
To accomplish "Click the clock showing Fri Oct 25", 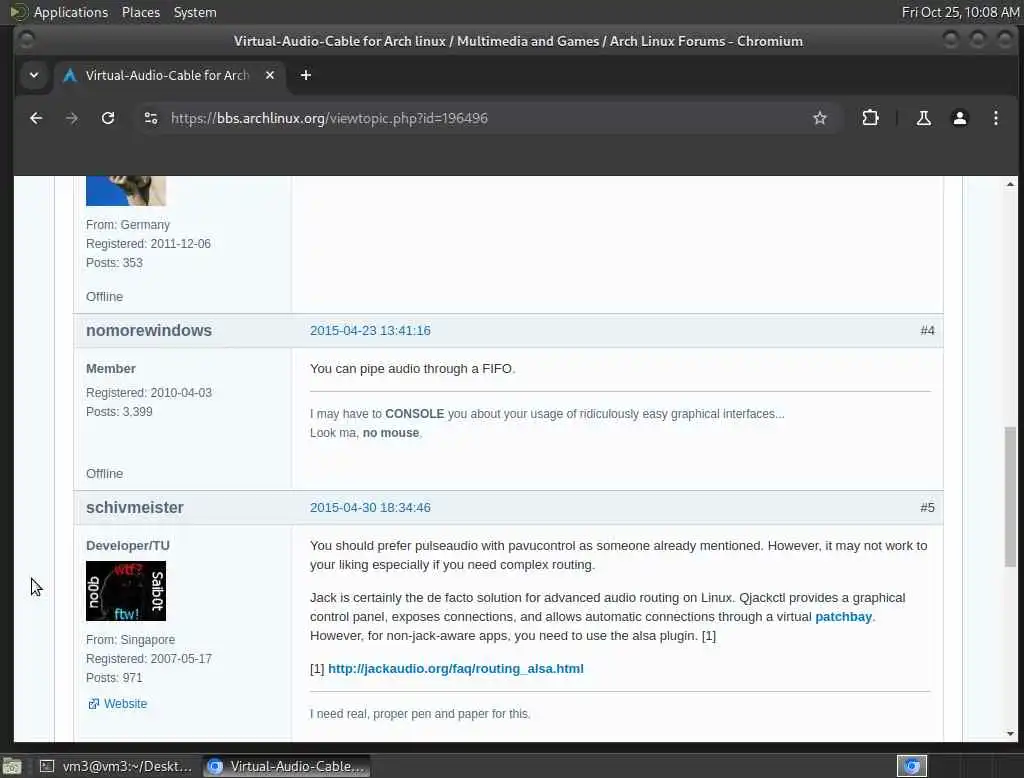I will click(x=960, y=12).
